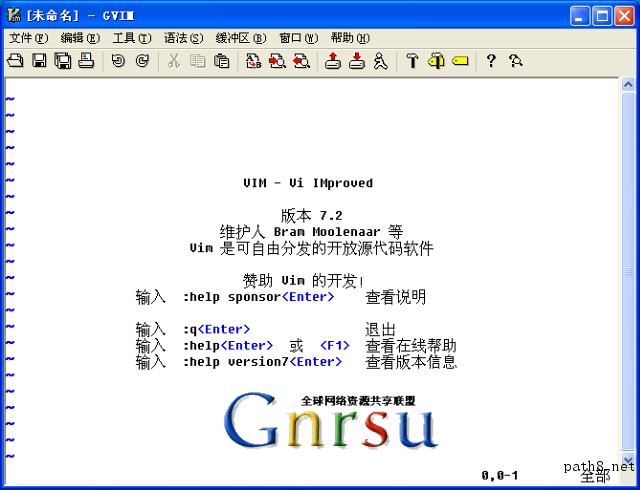Open the 文件(F) menu

point(29,38)
